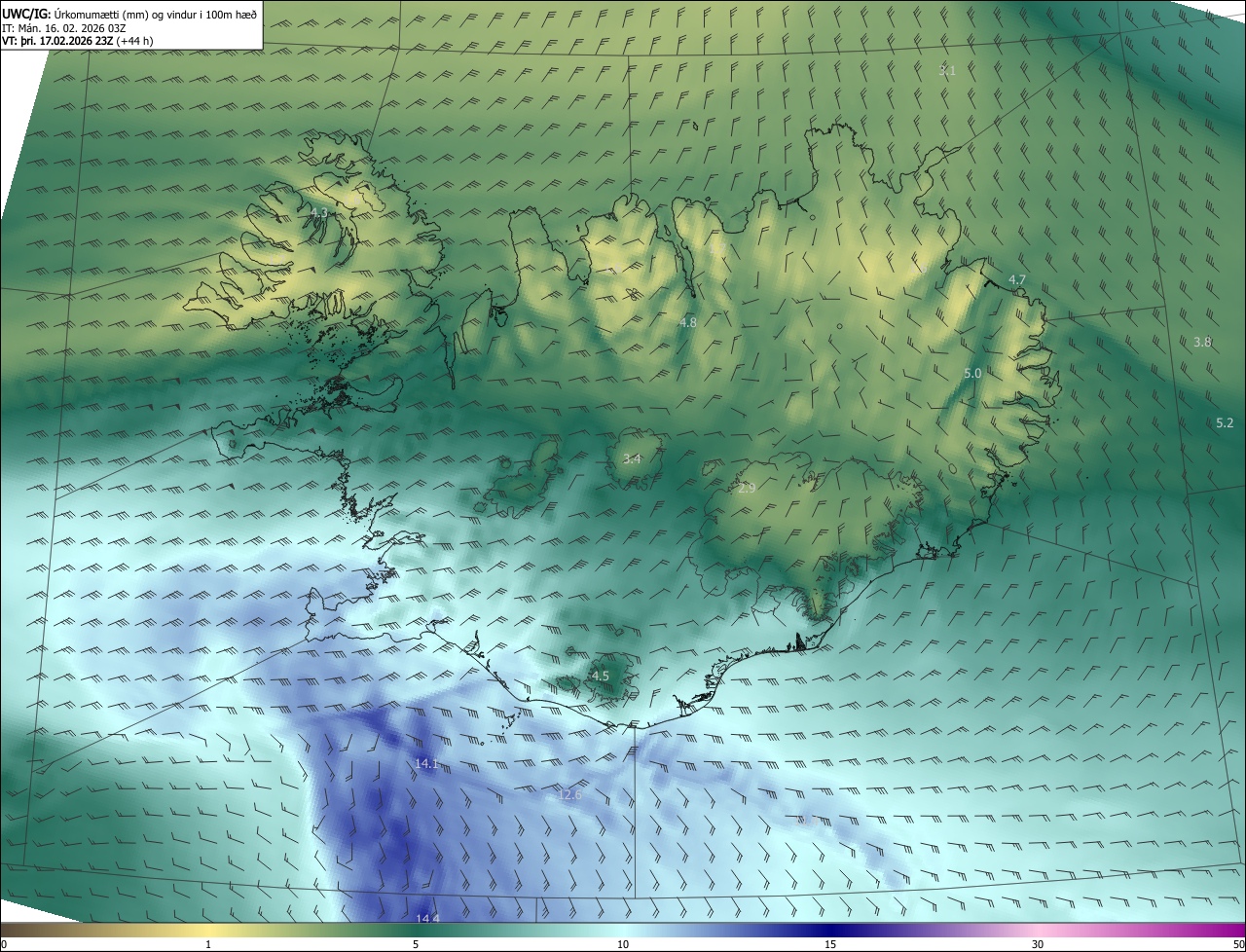1246x952 pixels.
Task: Click the colorbar tick label 10
Action: point(623,944)
